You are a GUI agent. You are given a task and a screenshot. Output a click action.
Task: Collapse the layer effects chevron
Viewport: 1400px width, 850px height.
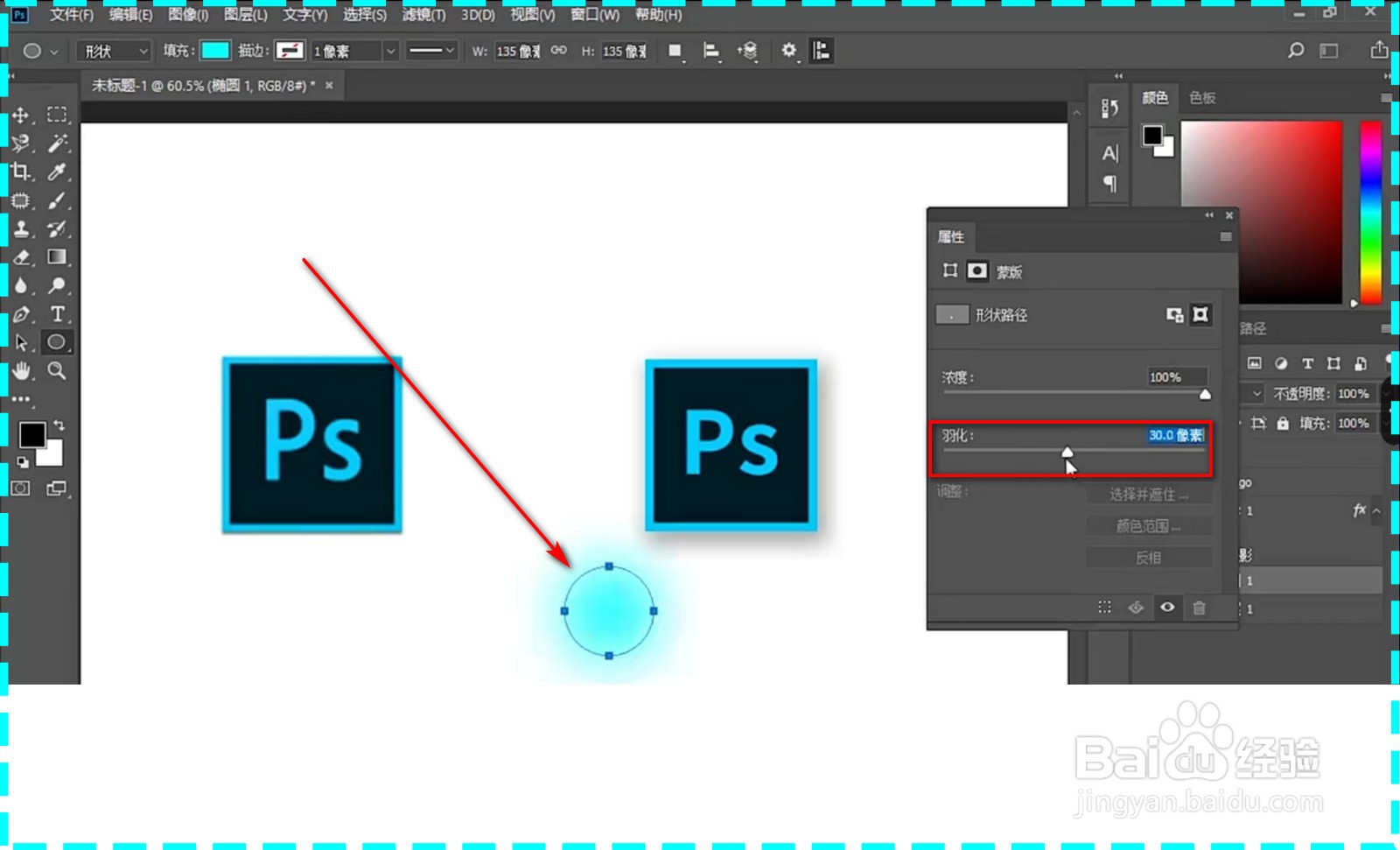click(x=1376, y=510)
